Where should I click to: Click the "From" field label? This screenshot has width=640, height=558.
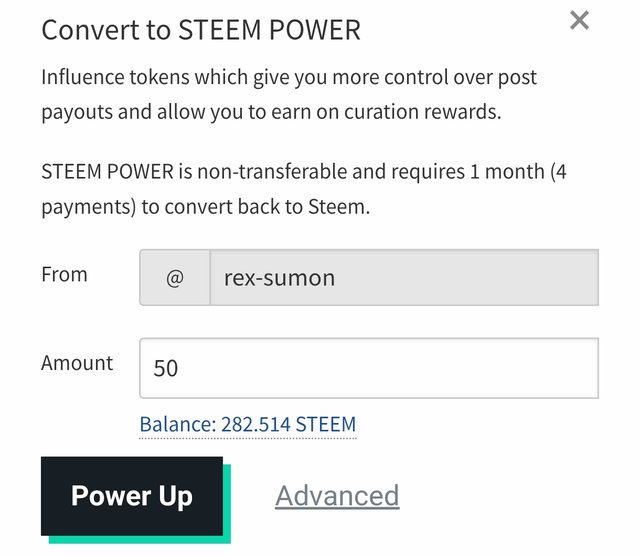point(64,274)
